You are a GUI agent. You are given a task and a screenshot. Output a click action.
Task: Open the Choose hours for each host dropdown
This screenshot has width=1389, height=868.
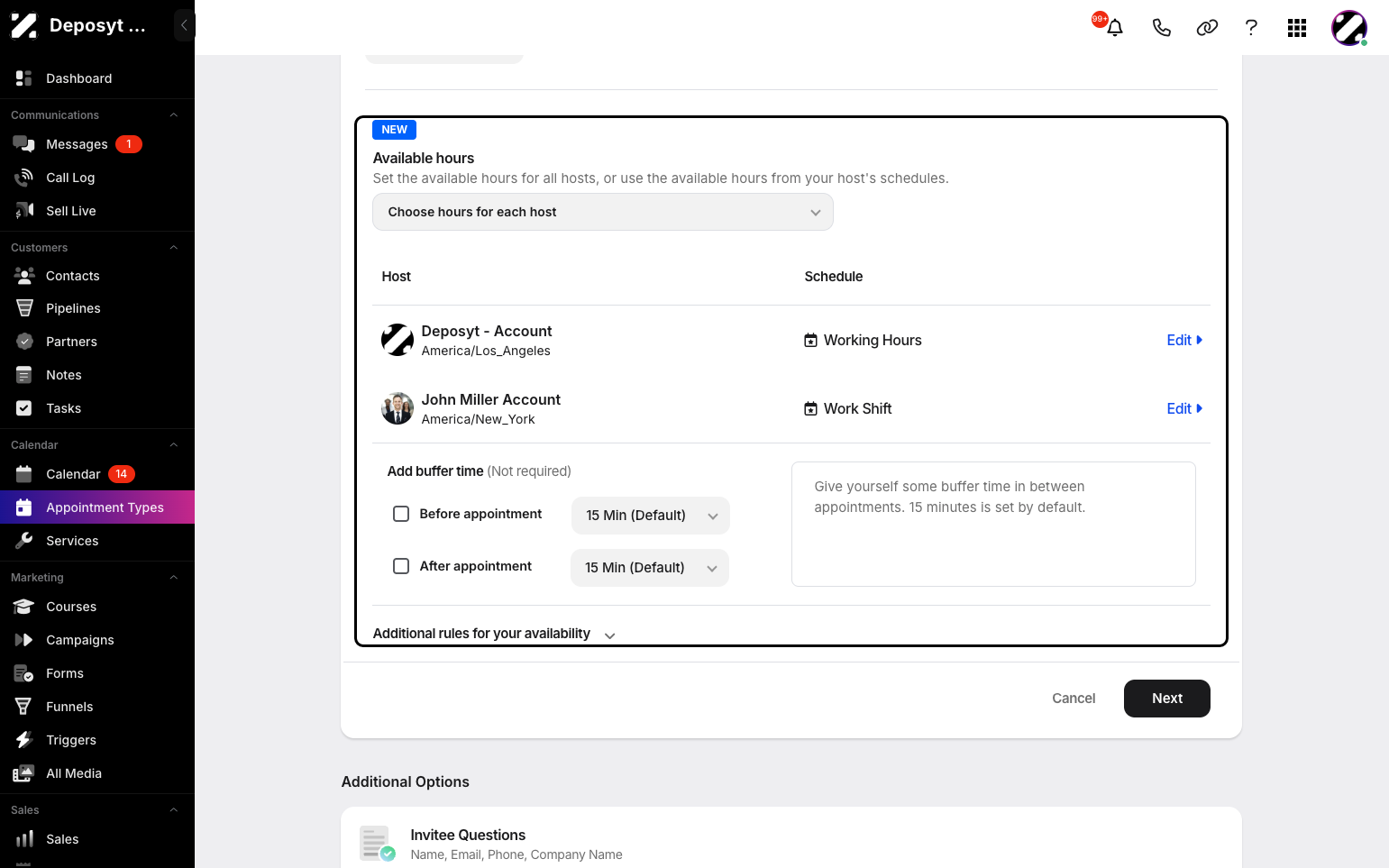coord(603,212)
